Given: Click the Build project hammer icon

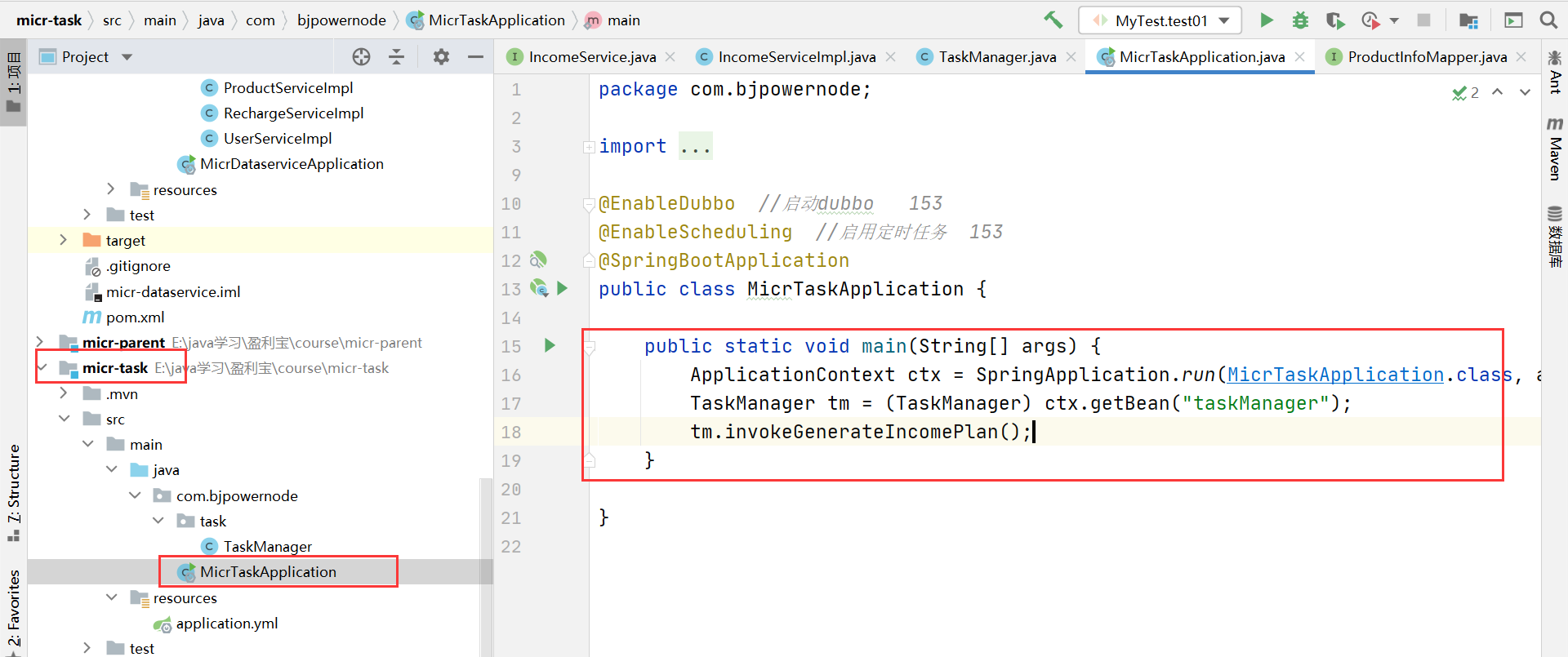Looking at the screenshot, I should coord(1053,20).
